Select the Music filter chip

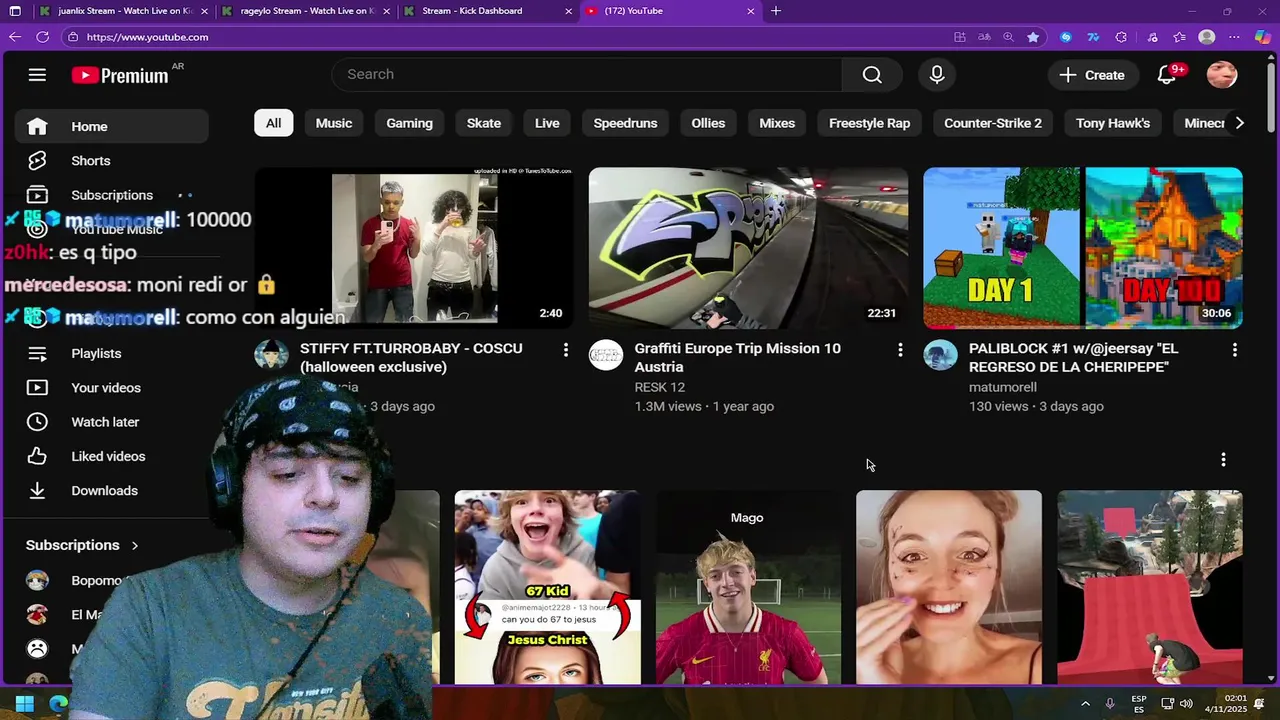(334, 123)
